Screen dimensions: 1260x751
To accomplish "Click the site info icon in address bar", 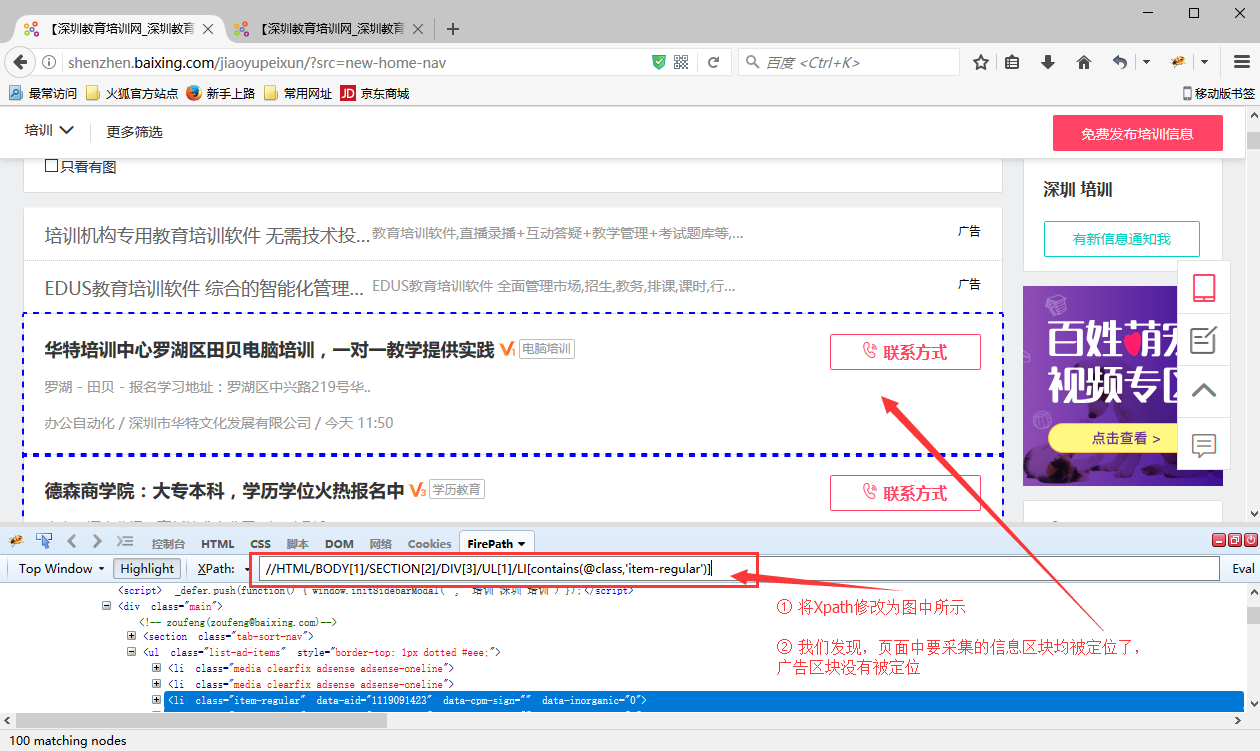I will pyautogui.click(x=49, y=63).
